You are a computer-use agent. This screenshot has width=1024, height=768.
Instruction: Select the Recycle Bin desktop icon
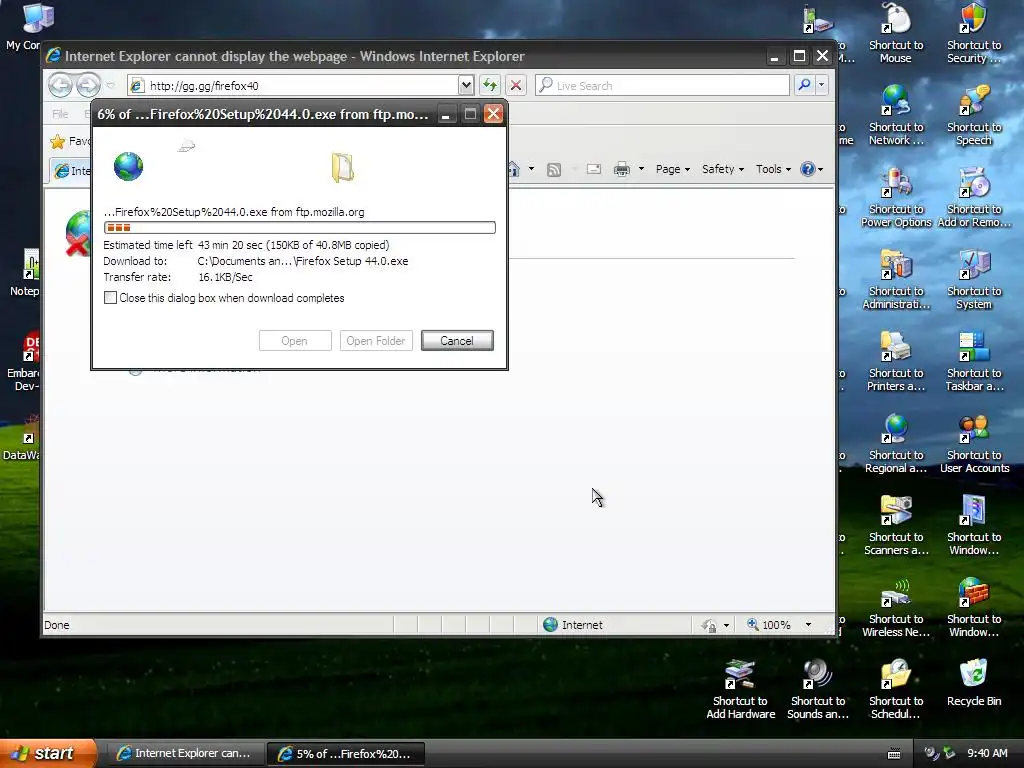974,682
